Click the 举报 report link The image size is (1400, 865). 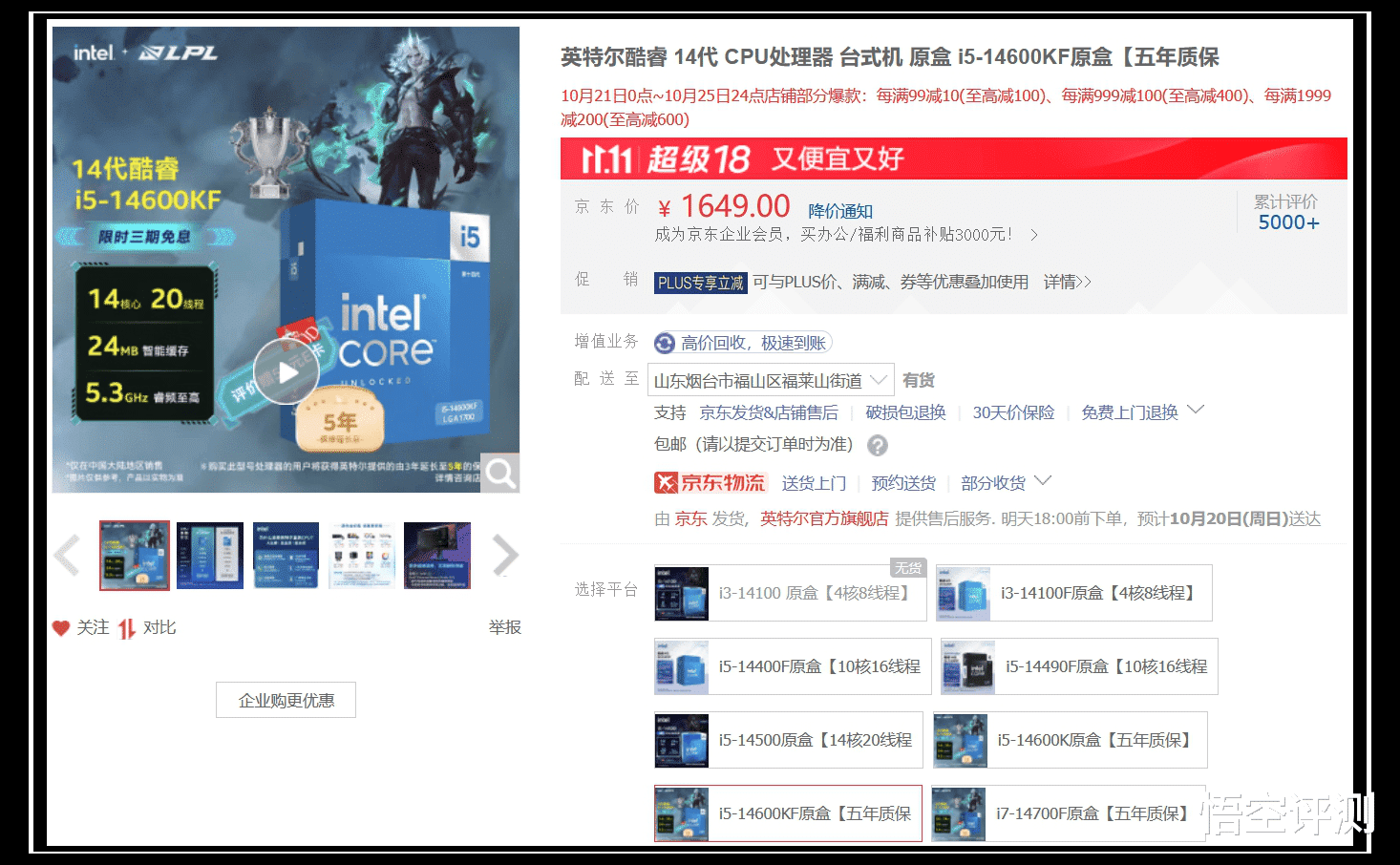pos(504,627)
